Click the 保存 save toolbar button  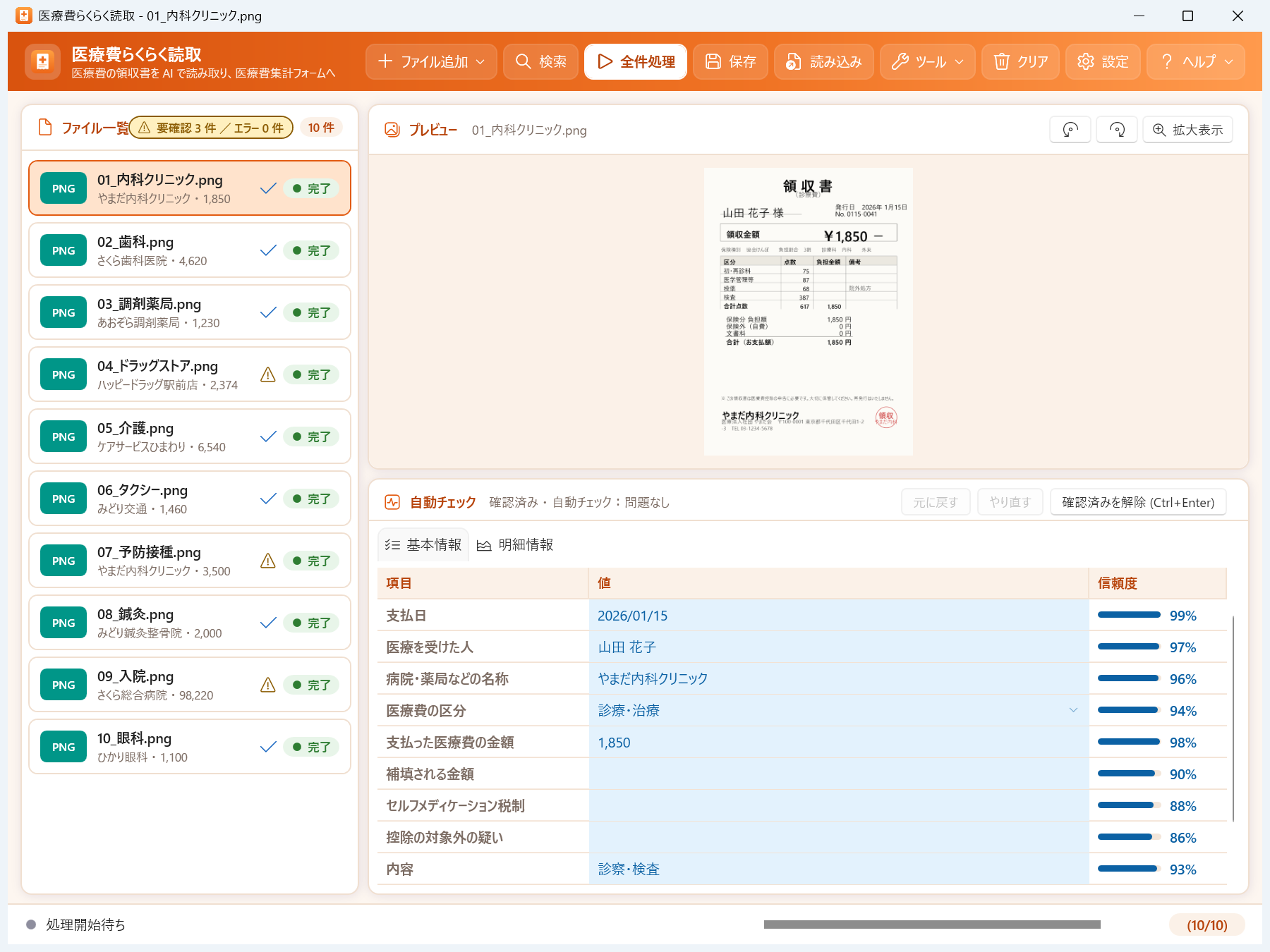730,61
